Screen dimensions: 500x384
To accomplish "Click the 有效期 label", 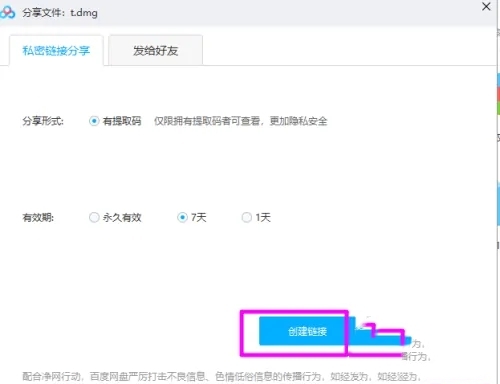I will [x=38, y=218].
